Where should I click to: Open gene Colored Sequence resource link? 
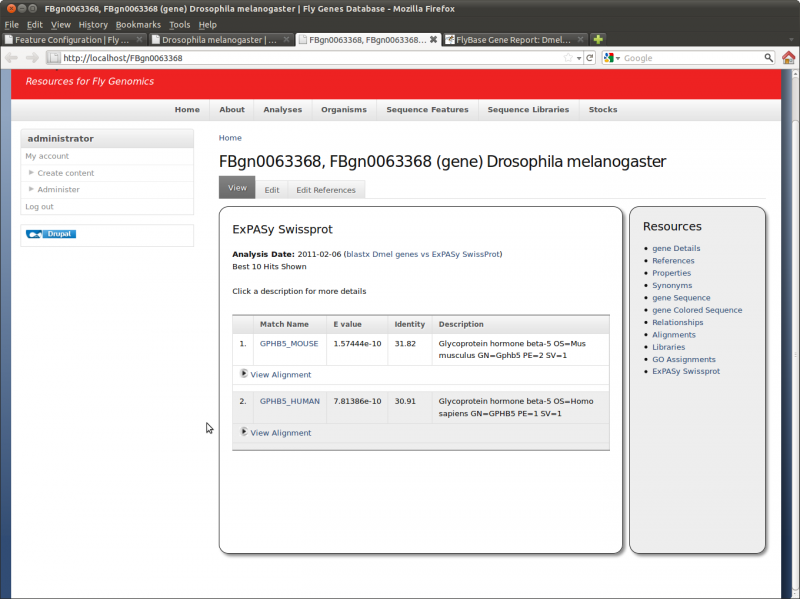(x=697, y=310)
